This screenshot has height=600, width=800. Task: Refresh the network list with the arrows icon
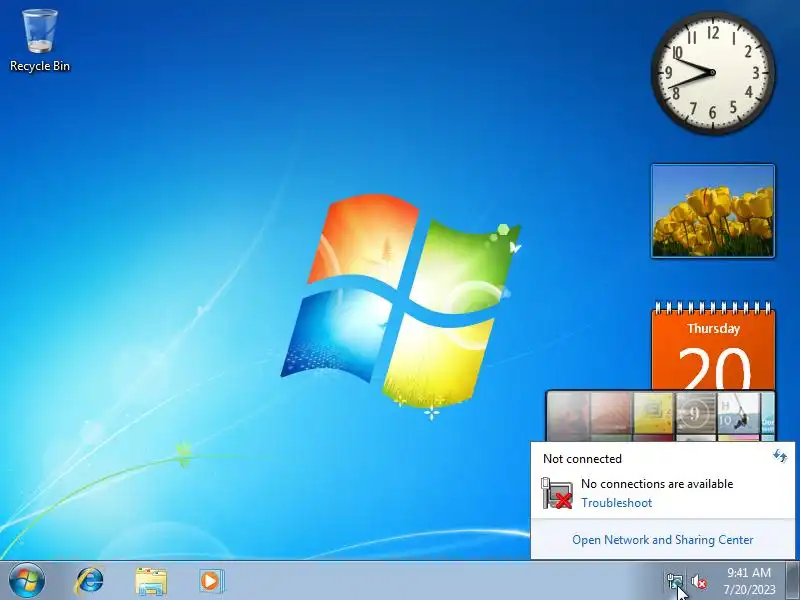[x=780, y=456]
